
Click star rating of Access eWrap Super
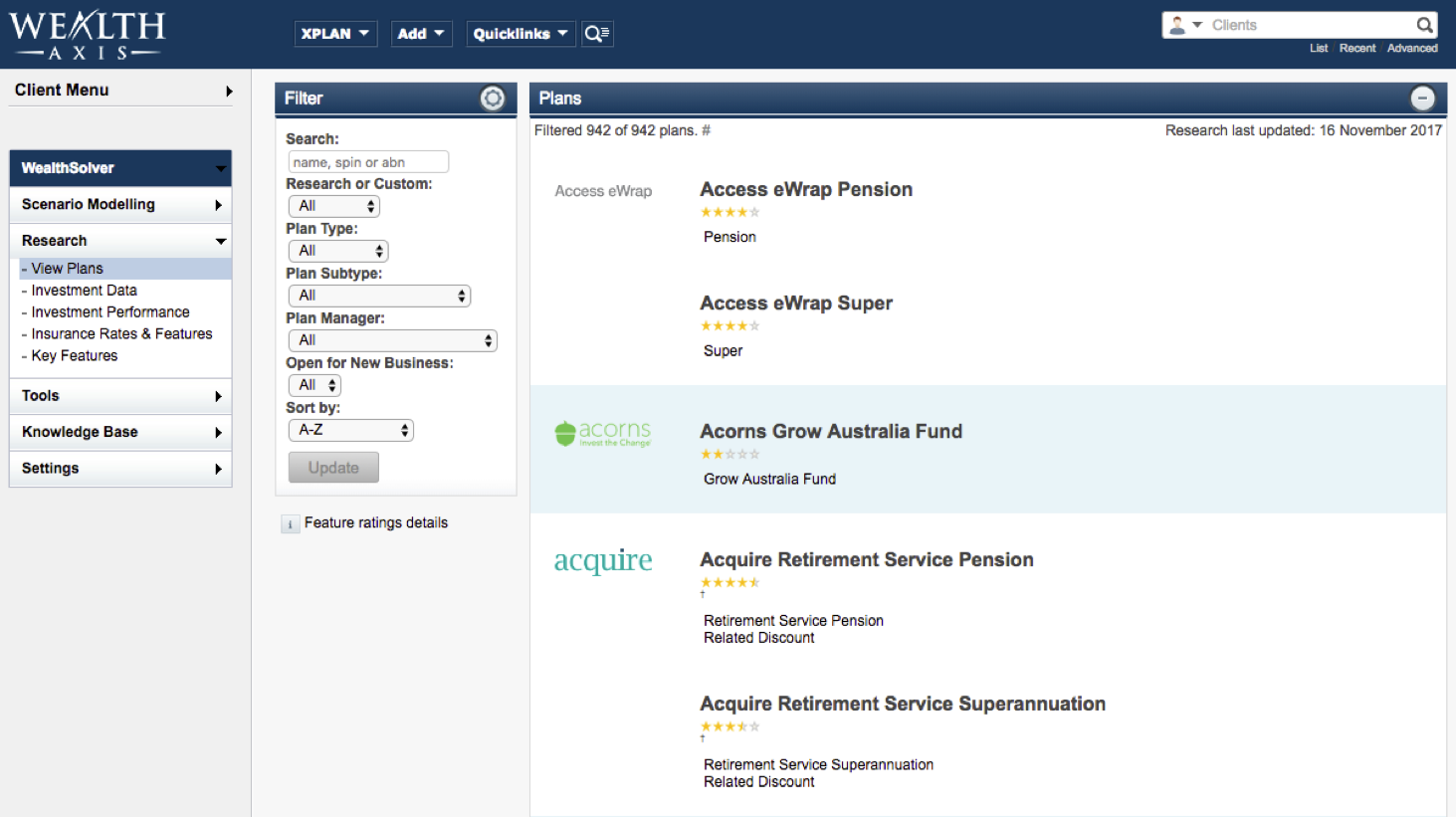[x=730, y=325]
